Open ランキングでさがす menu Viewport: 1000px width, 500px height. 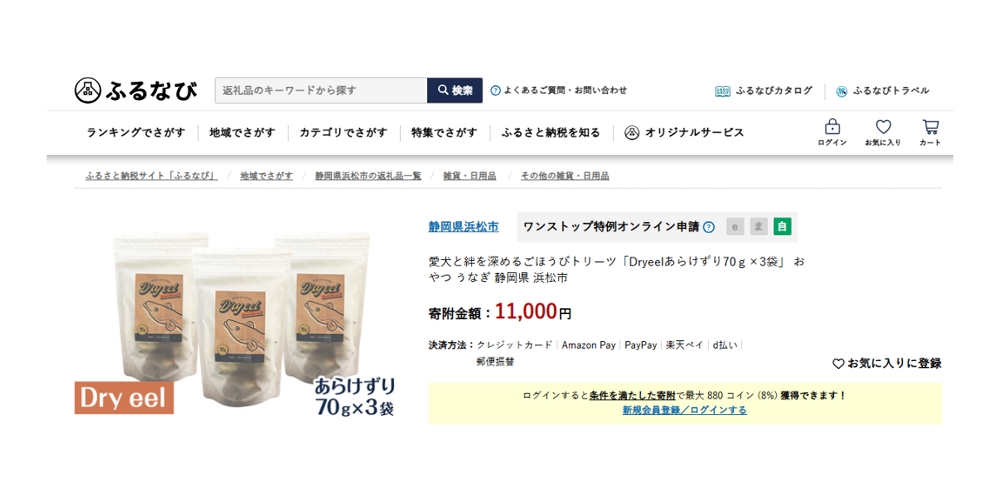point(136,133)
